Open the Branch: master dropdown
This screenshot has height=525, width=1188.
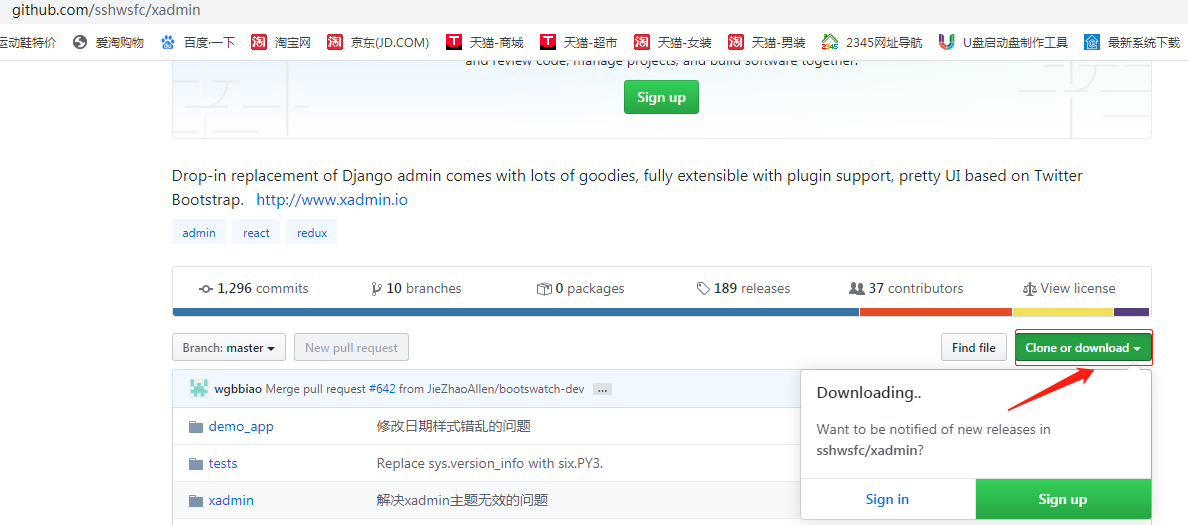[x=229, y=348]
